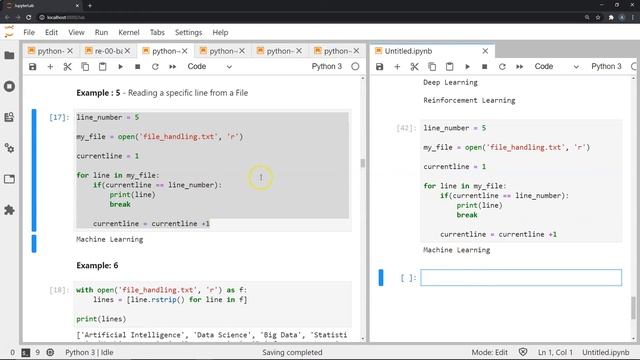Viewport: 640px width, 360px height.
Task: Reload the browser page
Action: coord(29,18)
